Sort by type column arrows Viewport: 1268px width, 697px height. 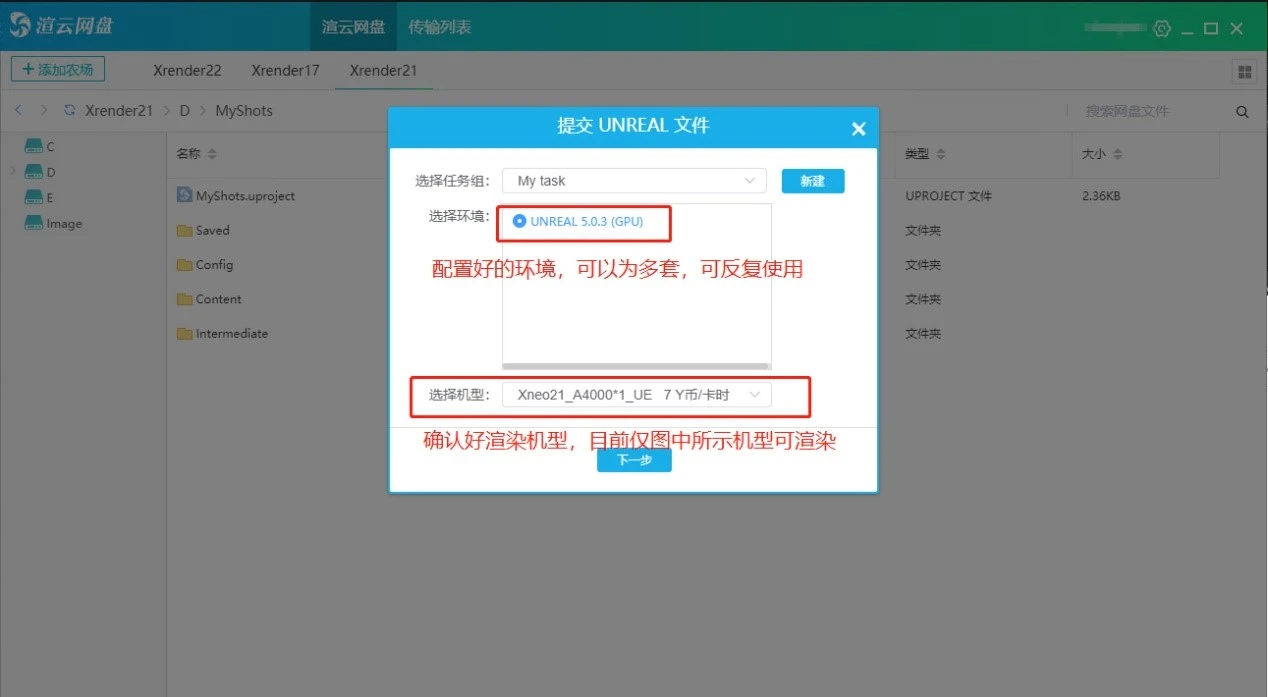tap(941, 154)
